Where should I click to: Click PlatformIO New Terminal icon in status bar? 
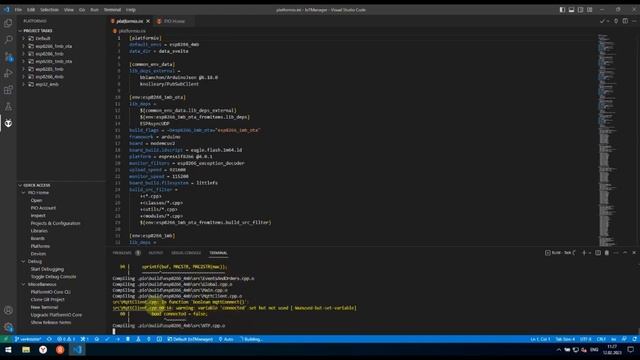tap(159, 339)
